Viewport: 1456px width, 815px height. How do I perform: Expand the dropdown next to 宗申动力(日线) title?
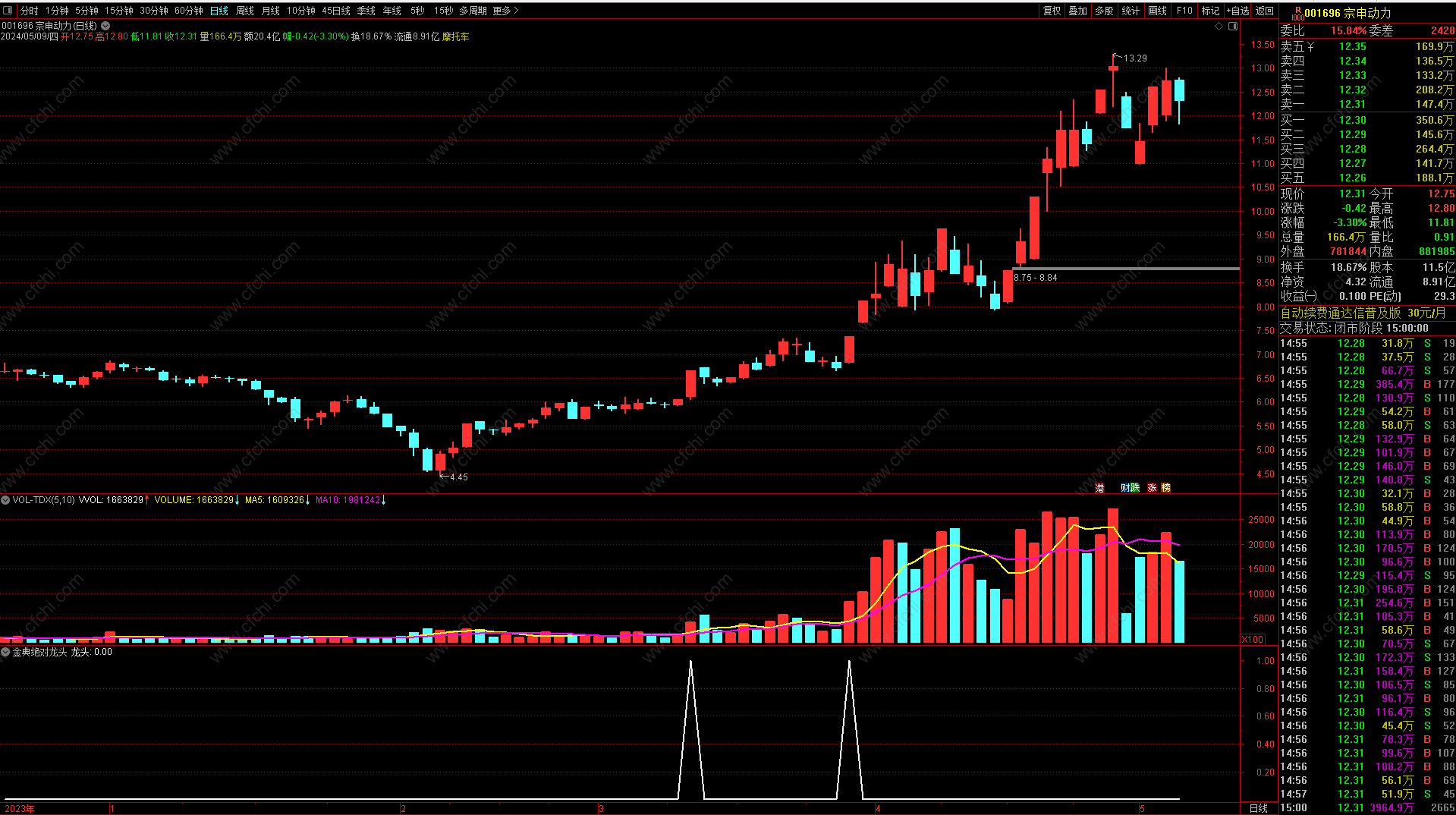click(x=105, y=26)
